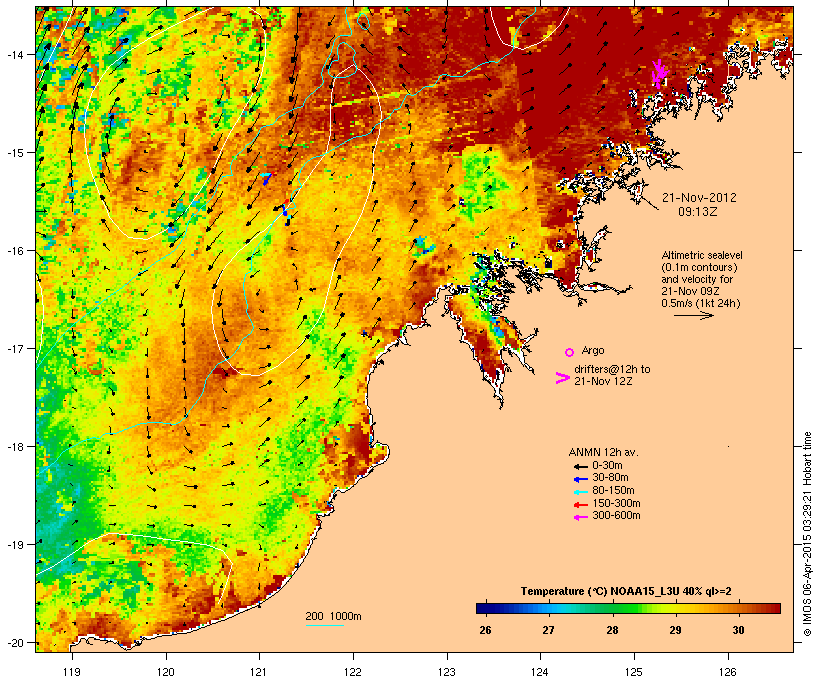Click the '30-80m' depth label
The image size is (820, 680).
point(610,478)
